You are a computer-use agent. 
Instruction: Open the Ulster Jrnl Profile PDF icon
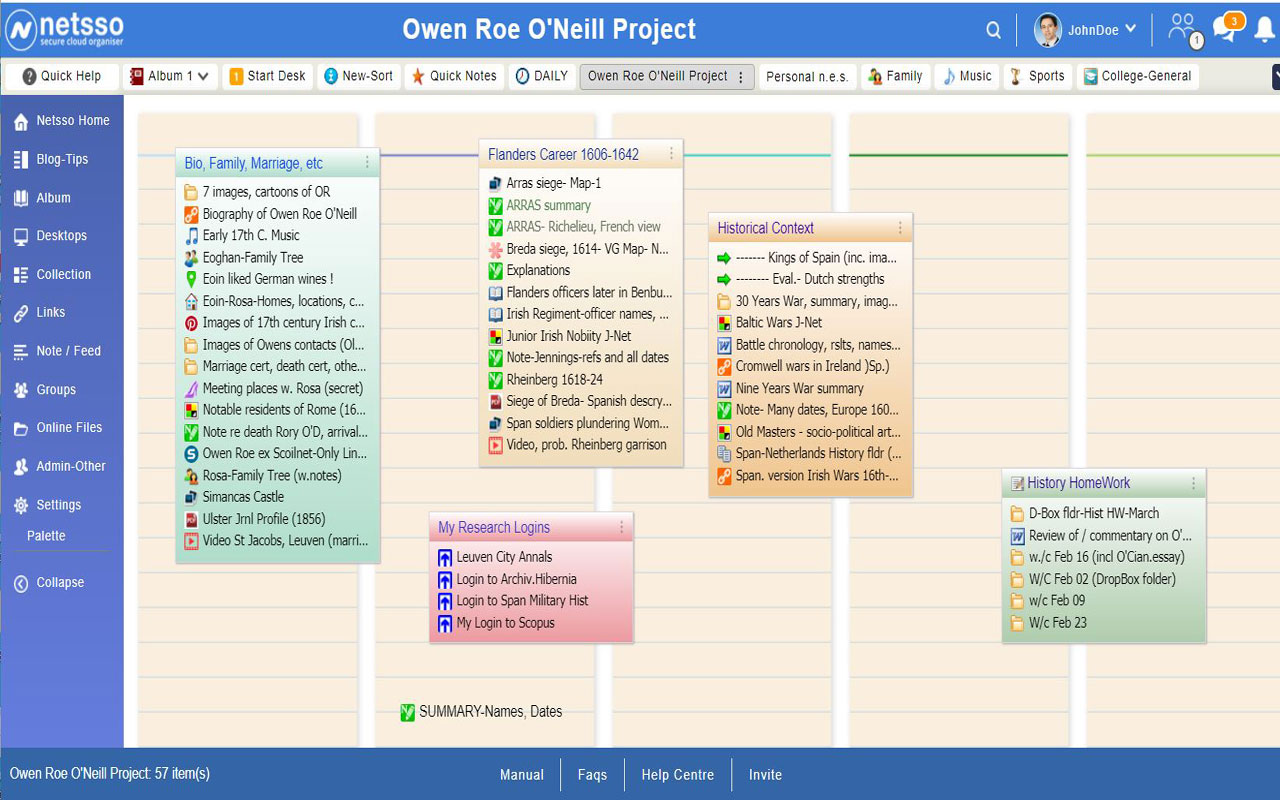(191, 519)
